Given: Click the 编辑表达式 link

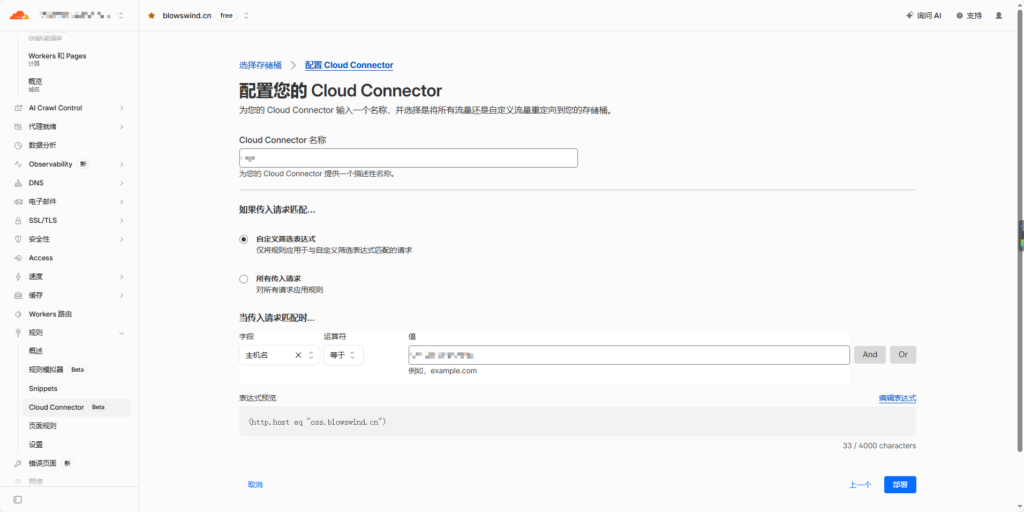Looking at the screenshot, I should [897, 398].
